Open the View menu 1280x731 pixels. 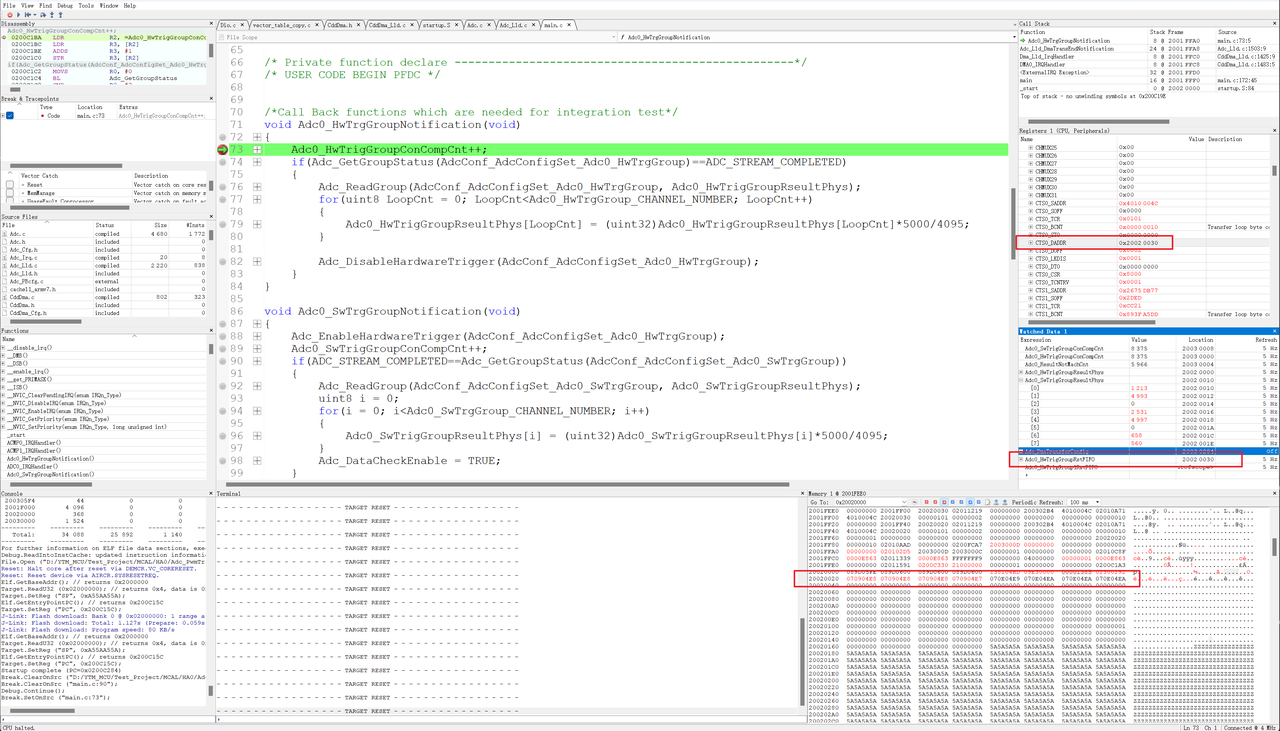click(27, 5)
